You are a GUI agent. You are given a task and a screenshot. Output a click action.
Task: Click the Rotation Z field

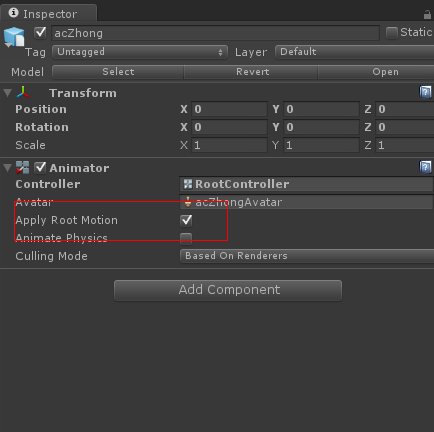(405, 127)
